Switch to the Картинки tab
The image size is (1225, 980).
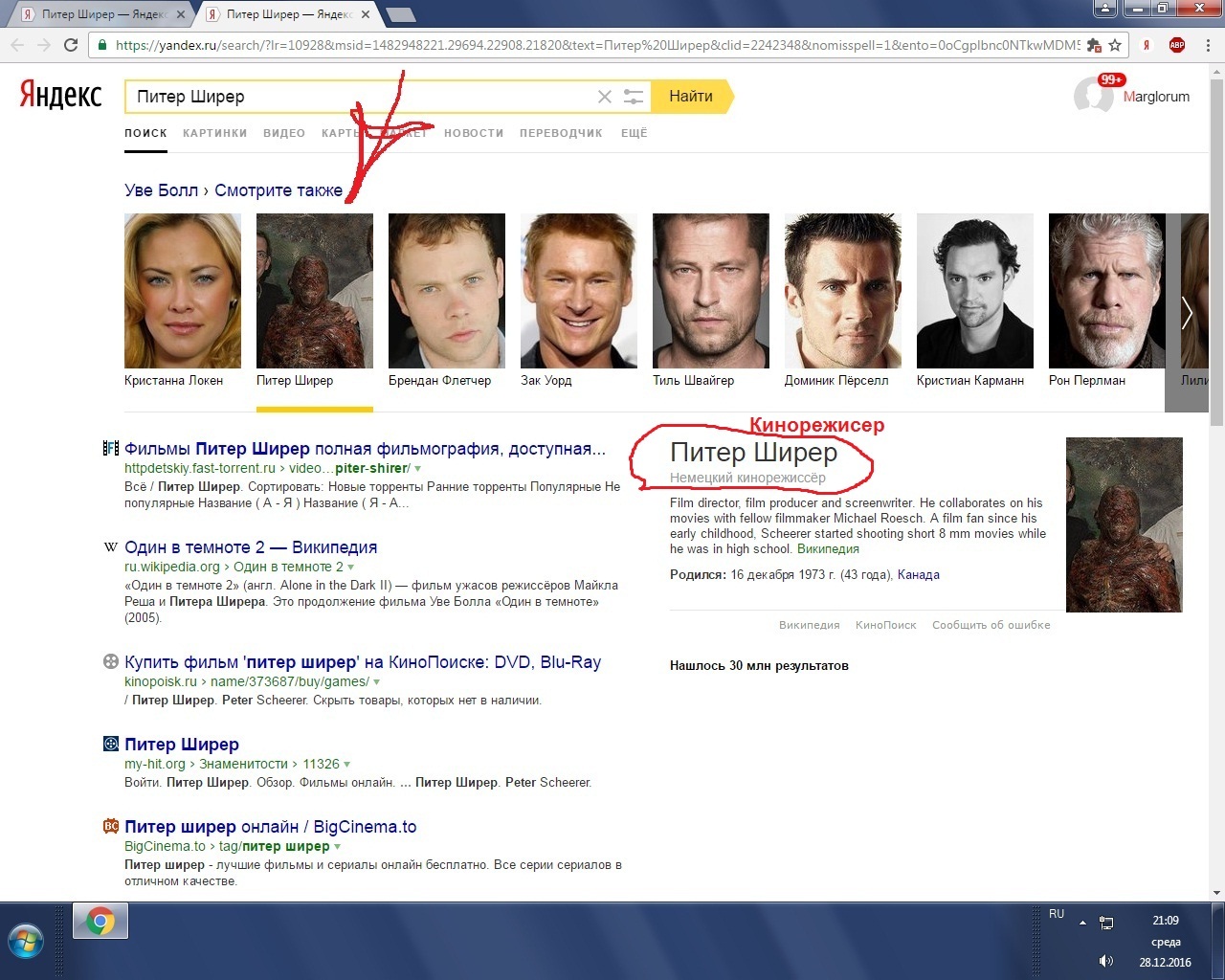click(x=215, y=133)
